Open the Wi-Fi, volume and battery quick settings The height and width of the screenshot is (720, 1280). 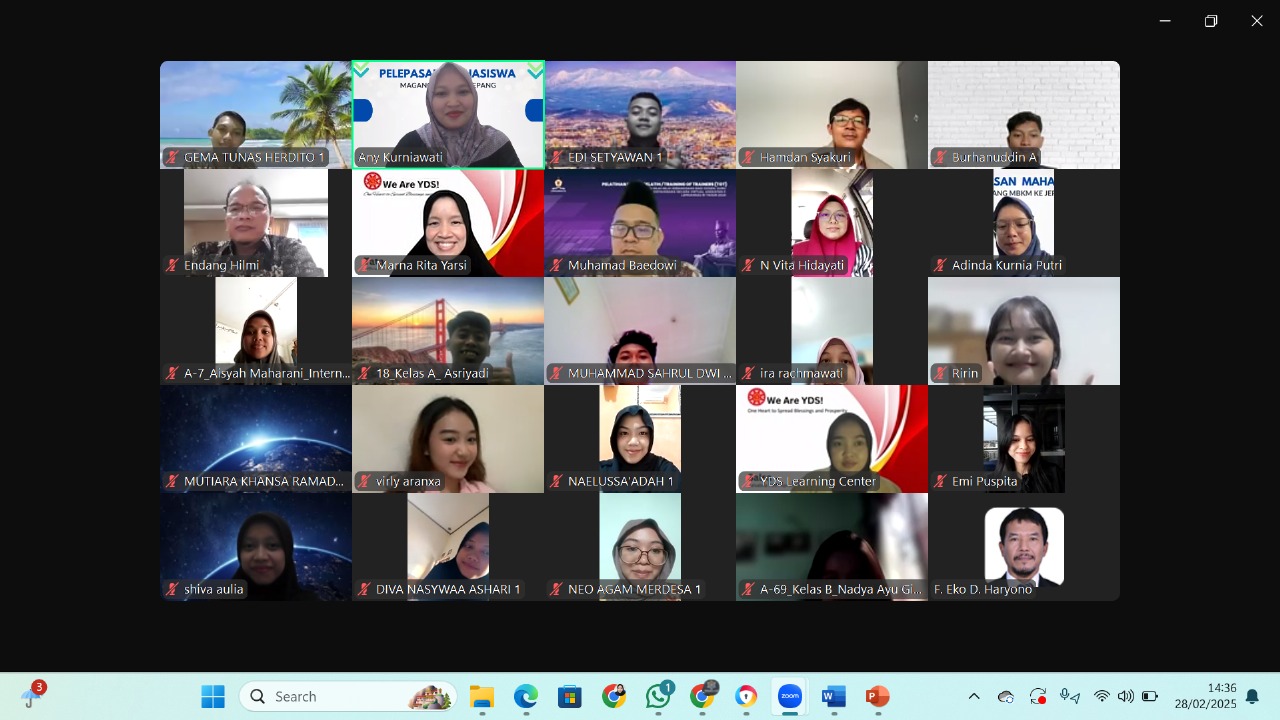(1125, 696)
